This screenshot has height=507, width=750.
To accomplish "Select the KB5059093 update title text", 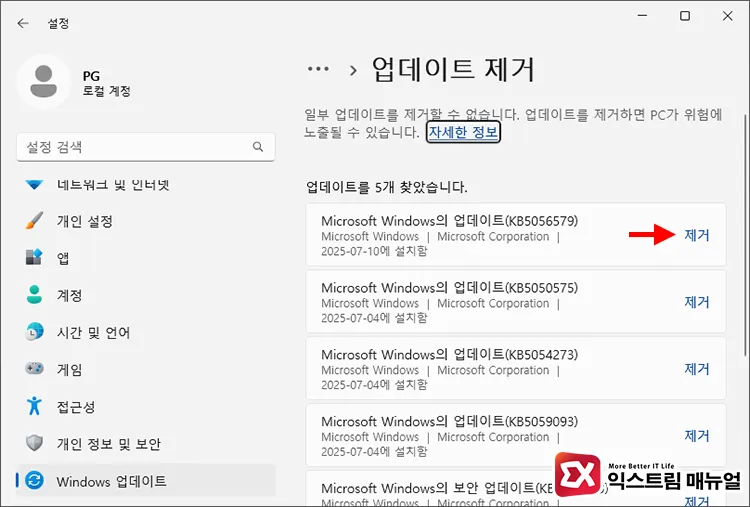I will [x=450, y=421].
